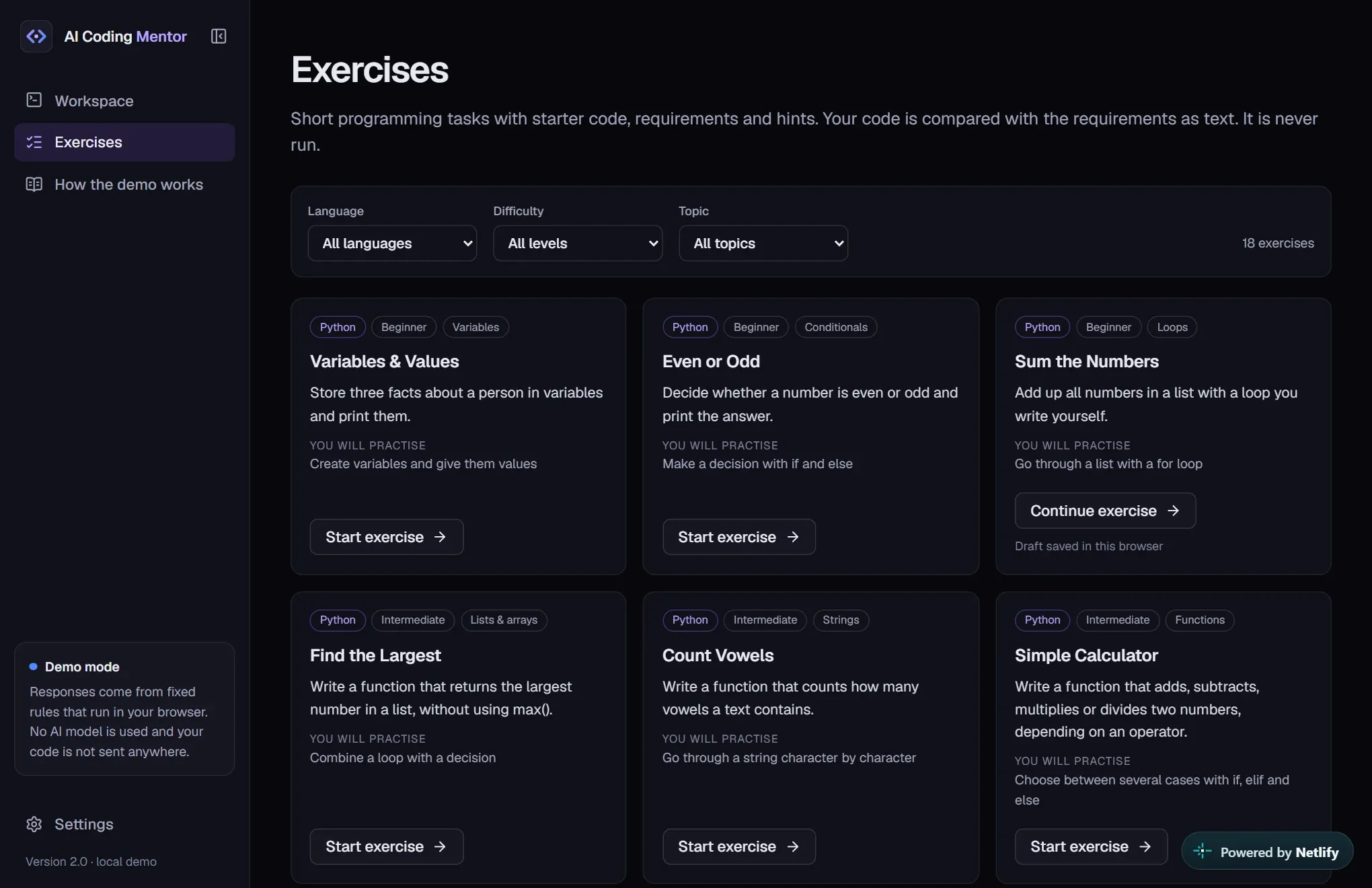1372x888 pixels.
Task: Expand the All levels difficulty dropdown
Action: click(578, 243)
